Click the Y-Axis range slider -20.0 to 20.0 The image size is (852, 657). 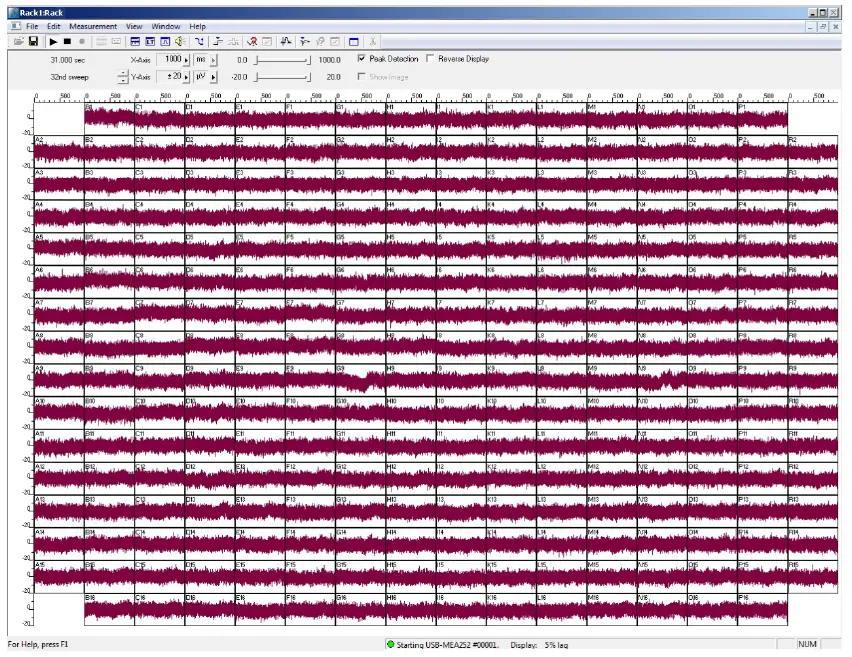tap(283, 77)
